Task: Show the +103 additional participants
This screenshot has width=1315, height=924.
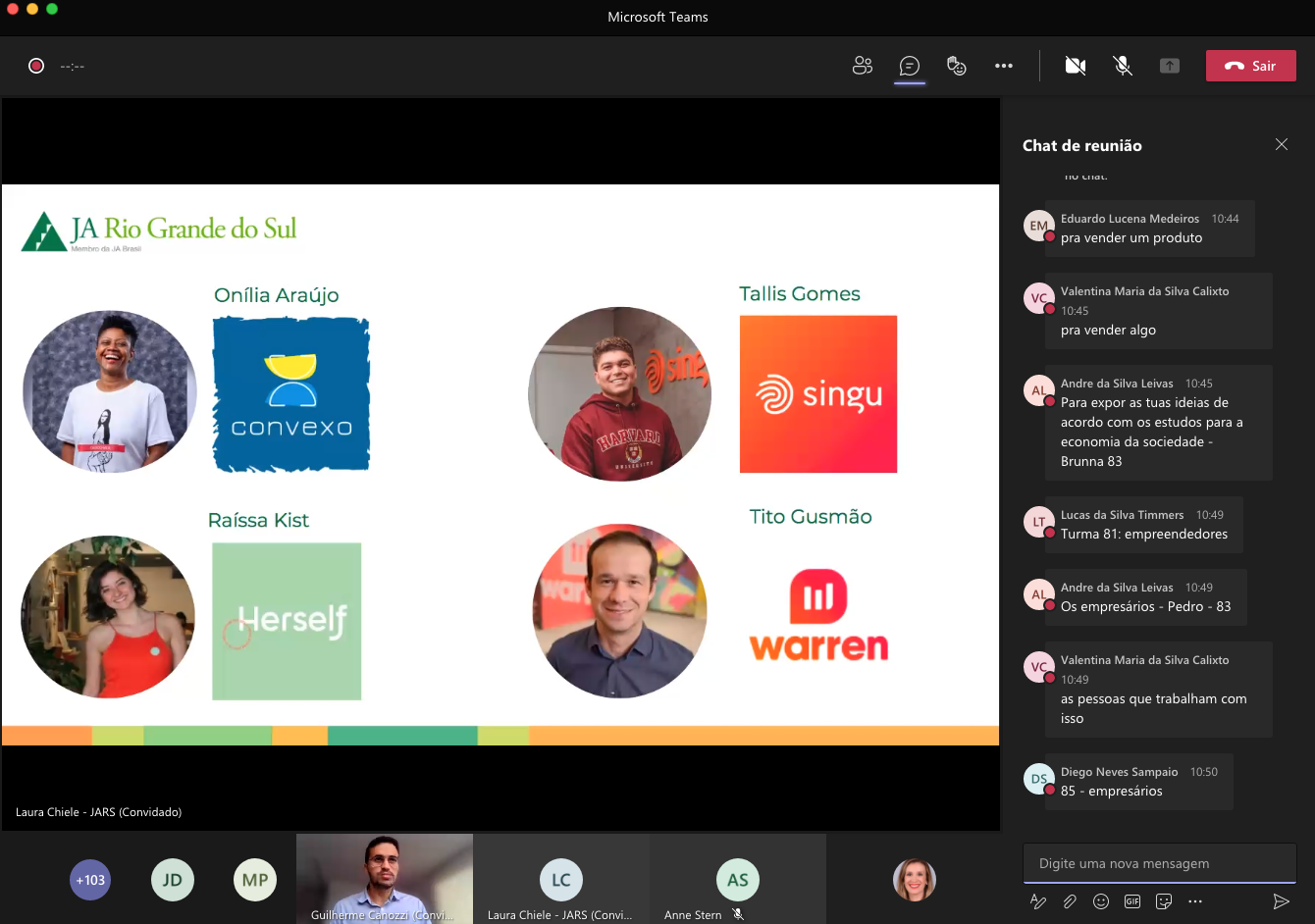Action: [90, 880]
